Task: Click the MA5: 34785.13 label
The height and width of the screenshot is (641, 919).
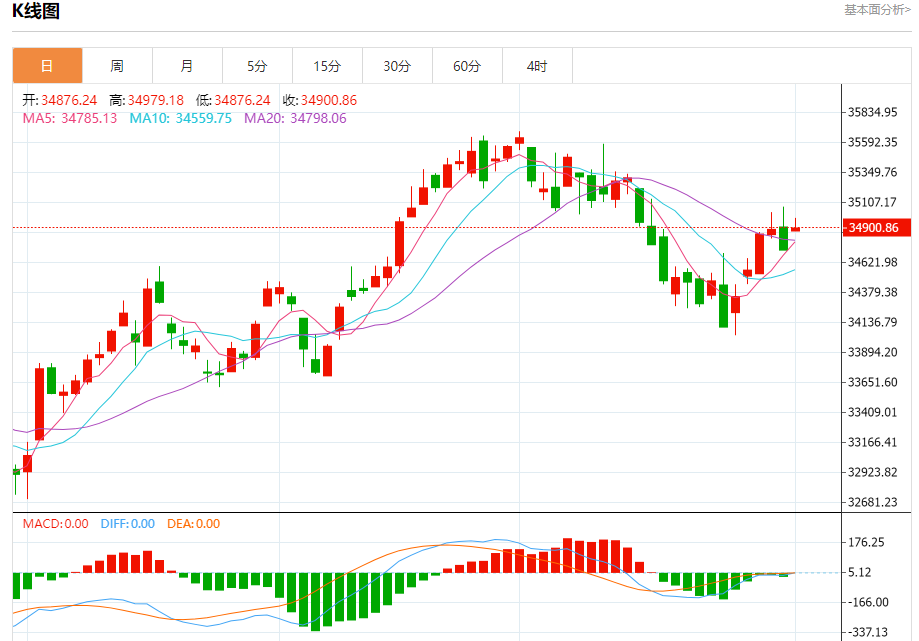Action: pyautogui.click(x=70, y=118)
